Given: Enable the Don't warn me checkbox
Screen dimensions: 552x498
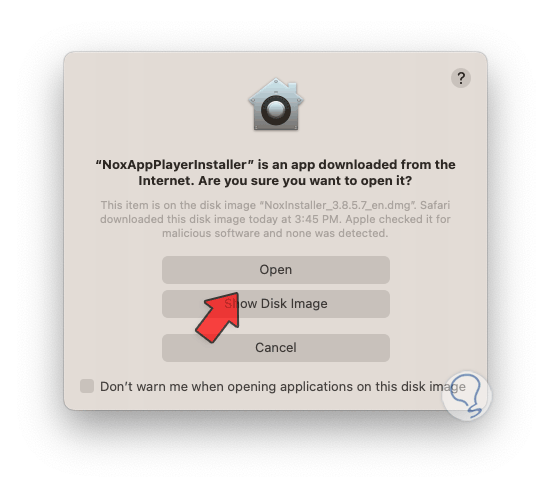Looking at the screenshot, I should tap(87, 386).
